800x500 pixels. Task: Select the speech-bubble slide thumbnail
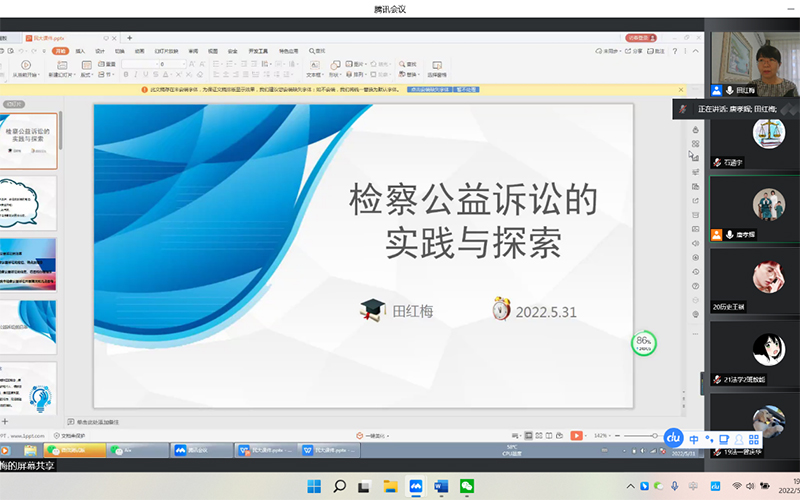[28, 203]
